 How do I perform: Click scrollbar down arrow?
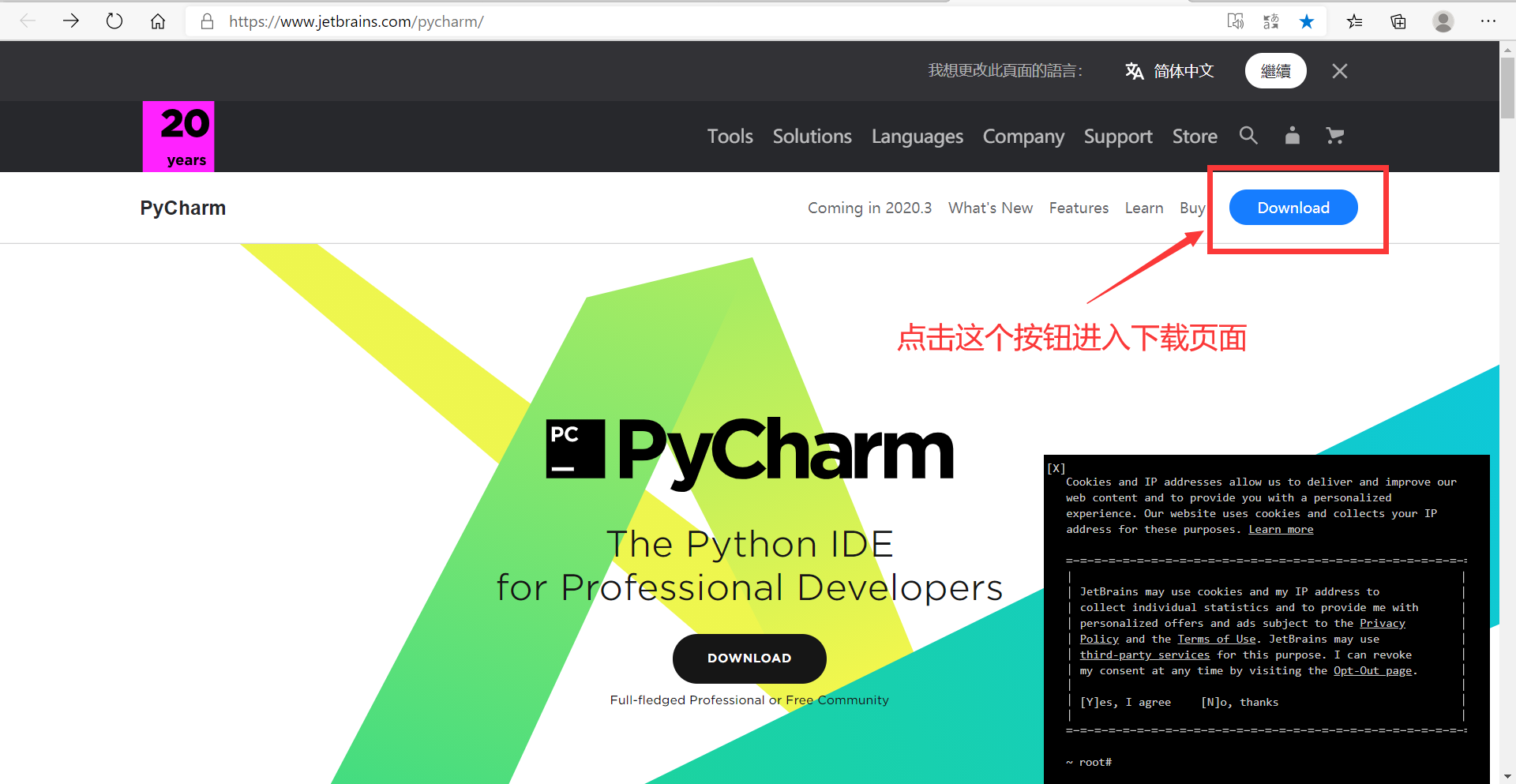coord(1507,776)
